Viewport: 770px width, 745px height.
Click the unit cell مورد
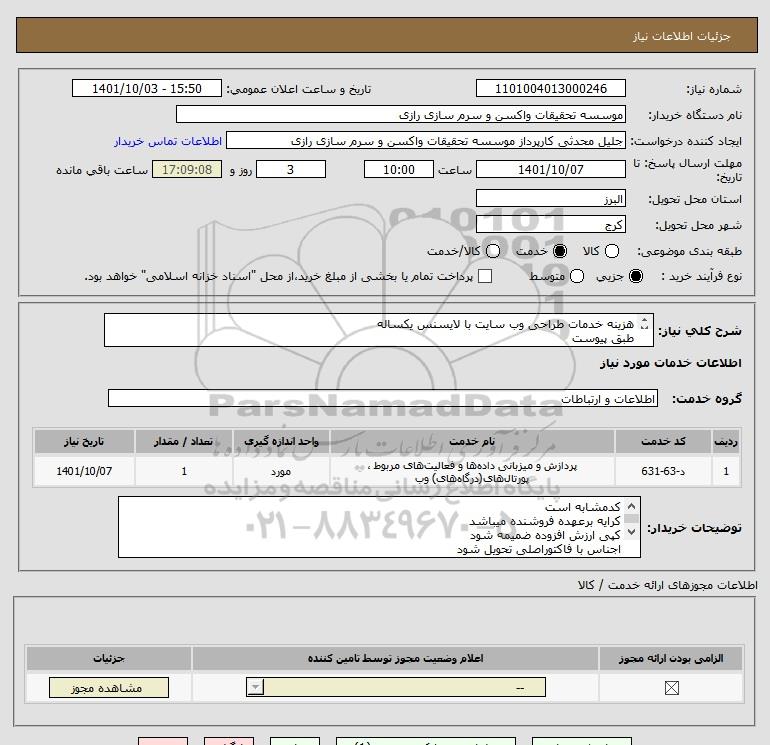[281, 471]
